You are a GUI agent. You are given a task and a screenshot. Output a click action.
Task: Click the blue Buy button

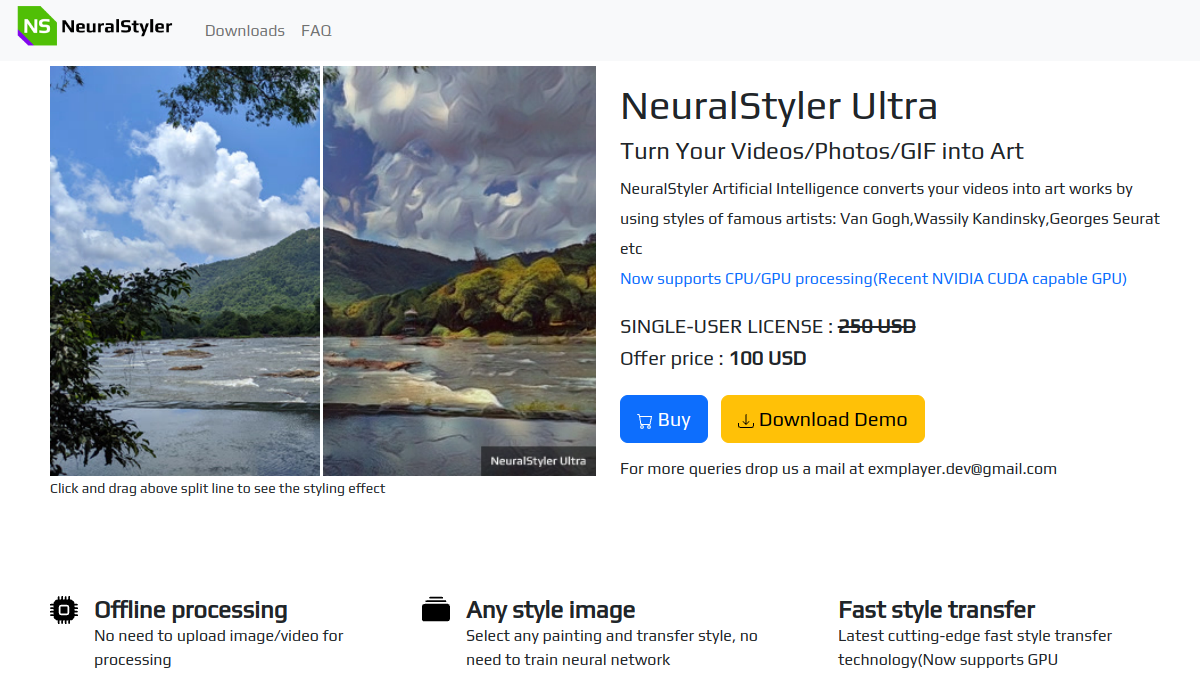(x=664, y=419)
